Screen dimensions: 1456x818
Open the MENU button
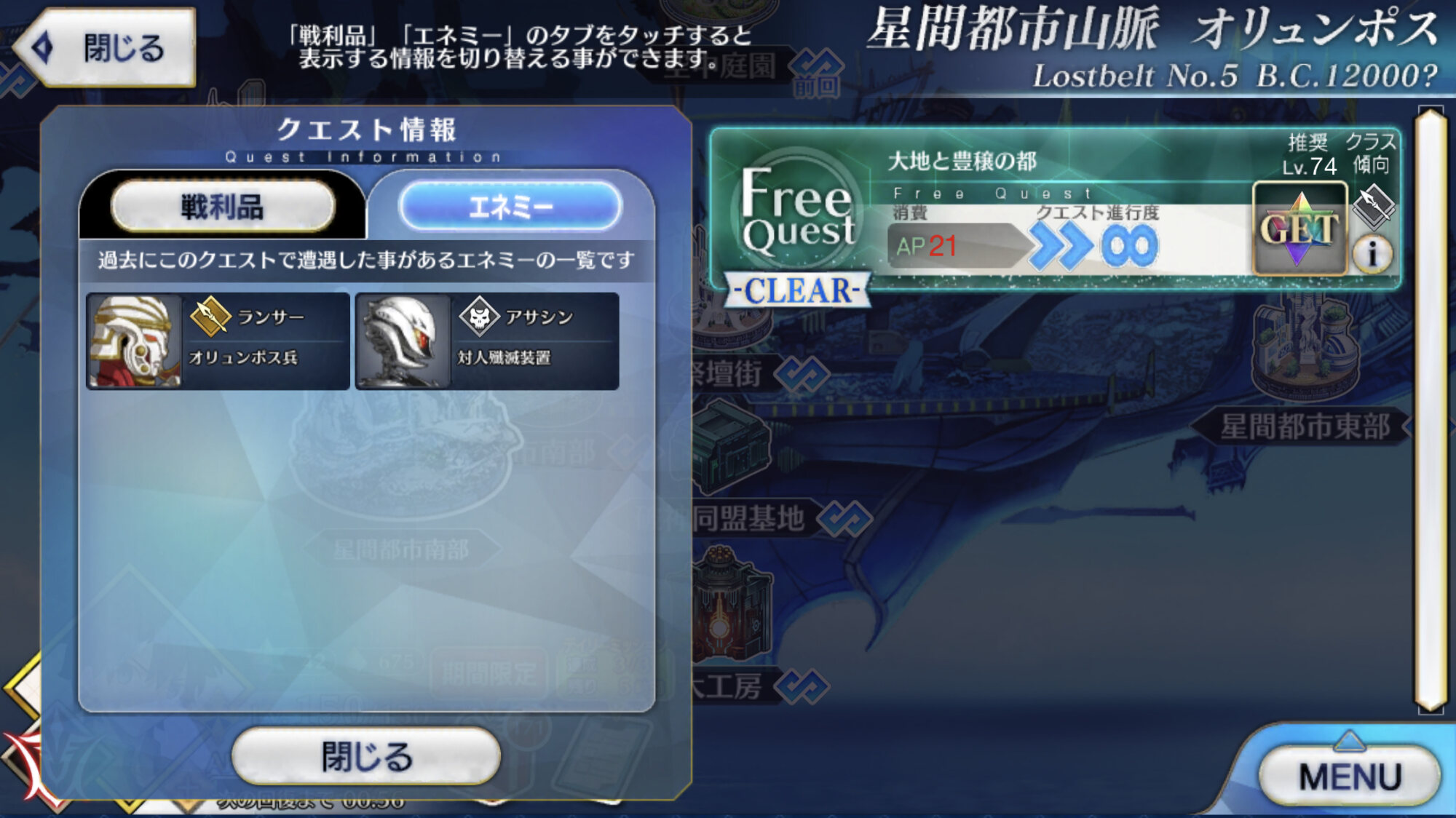pos(1350,777)
